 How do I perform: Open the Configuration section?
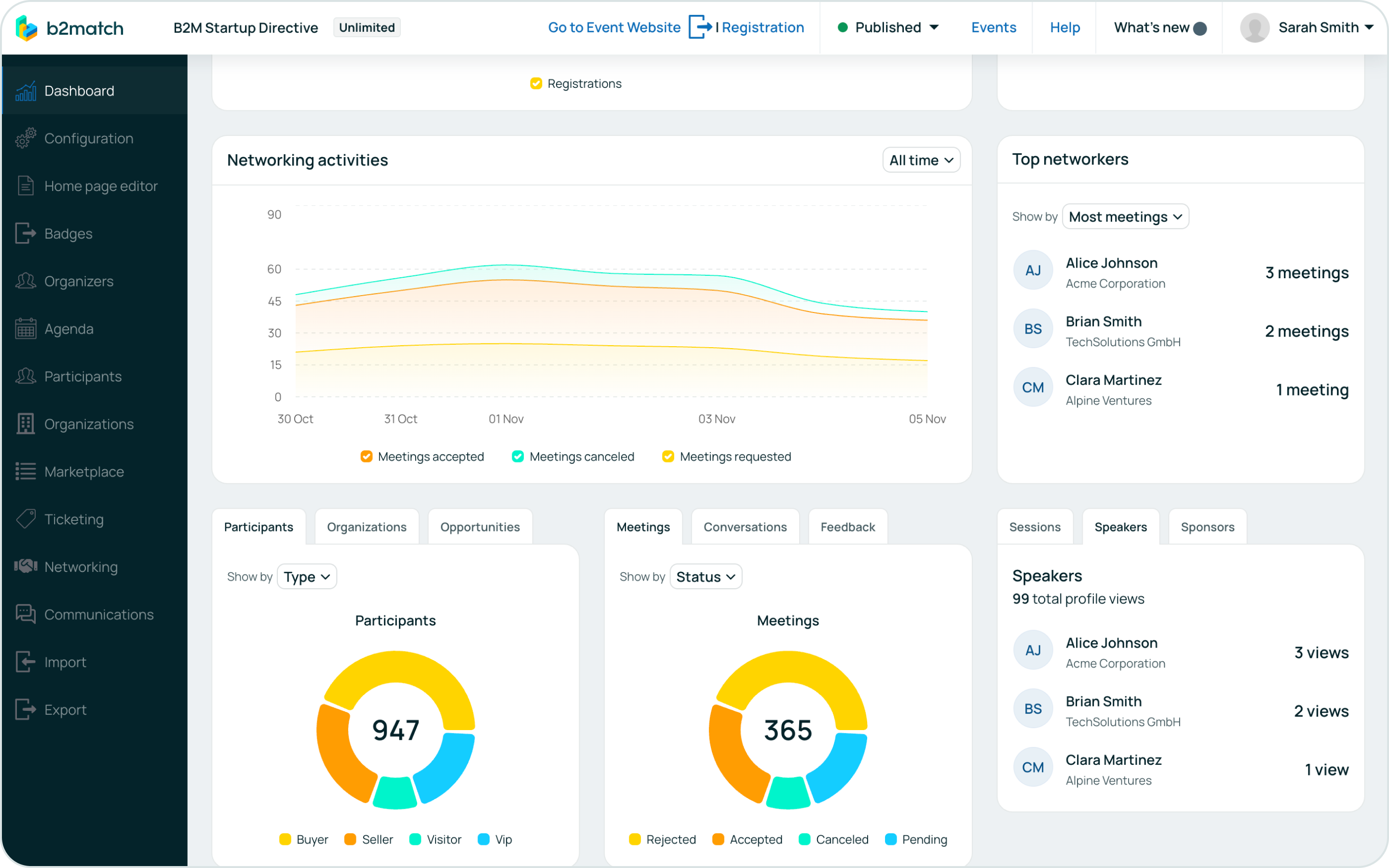click(x=88, y=138)
